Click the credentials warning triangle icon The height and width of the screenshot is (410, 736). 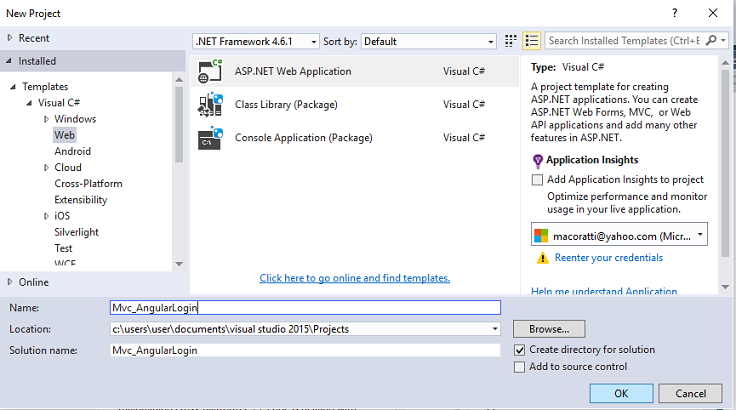[542, 258]
